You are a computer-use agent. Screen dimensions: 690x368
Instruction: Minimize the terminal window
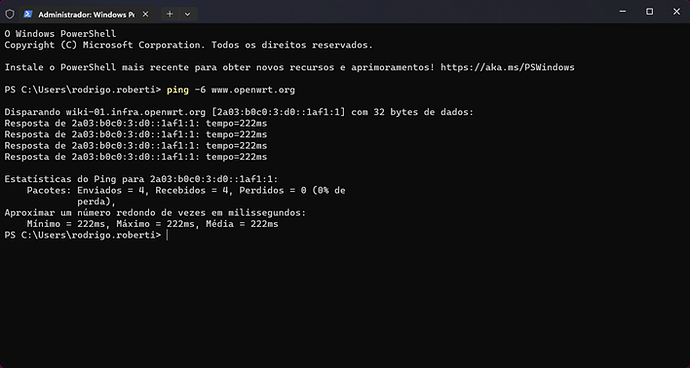point(623,12)
